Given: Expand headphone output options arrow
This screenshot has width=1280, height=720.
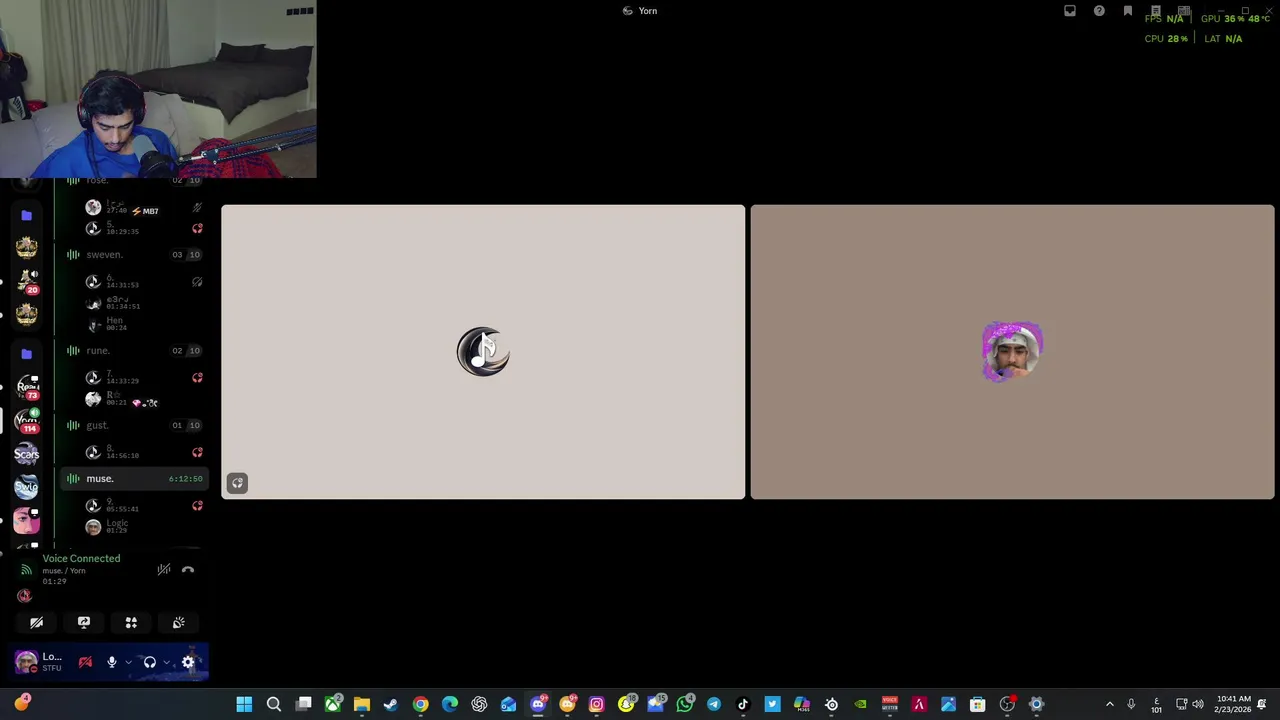Looking at the screenshot, I should coord(166,662).
